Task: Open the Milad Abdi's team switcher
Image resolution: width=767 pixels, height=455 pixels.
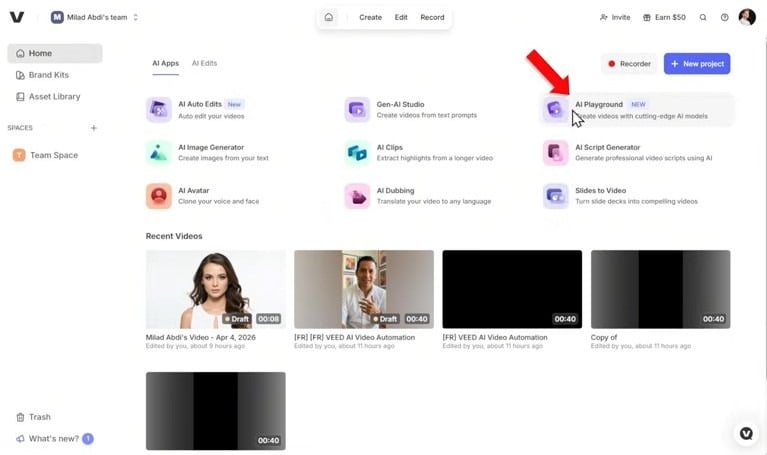Action: point(94,17)
